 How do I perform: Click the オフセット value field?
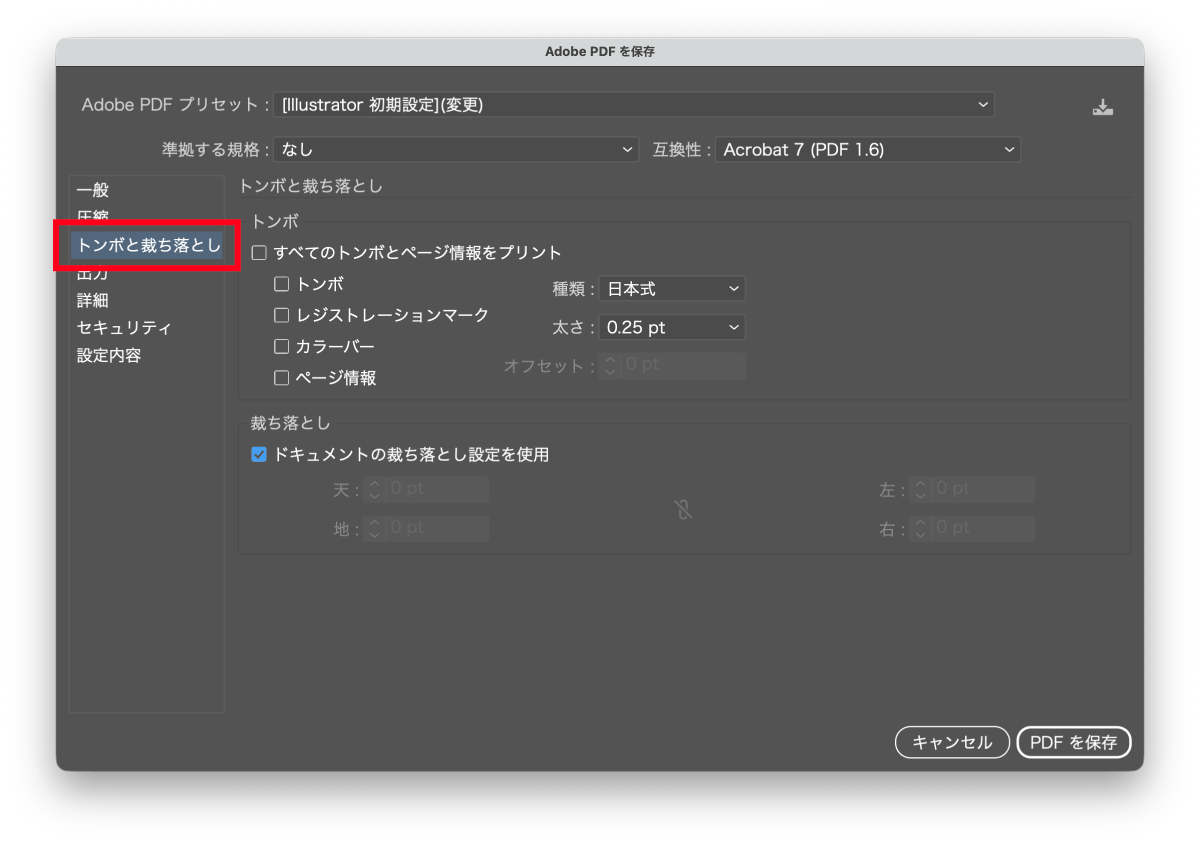(x=684, y=366)
